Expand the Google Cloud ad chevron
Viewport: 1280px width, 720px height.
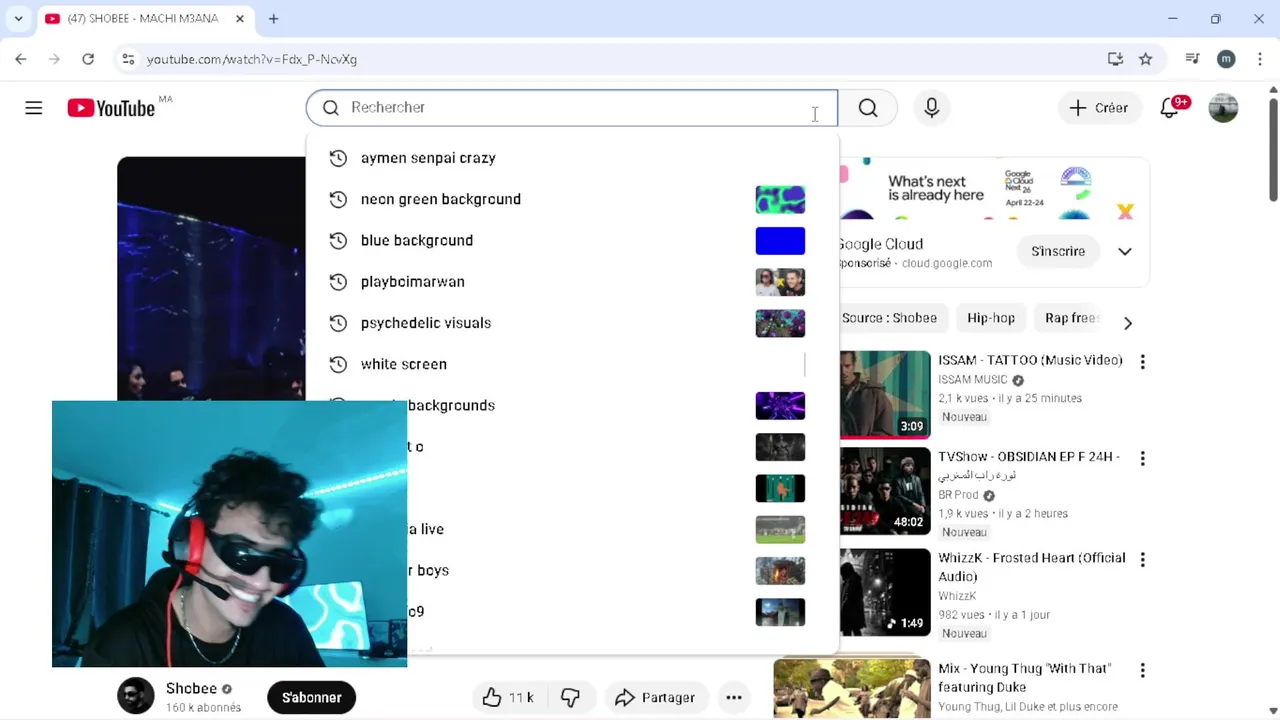click(1125, 251)
